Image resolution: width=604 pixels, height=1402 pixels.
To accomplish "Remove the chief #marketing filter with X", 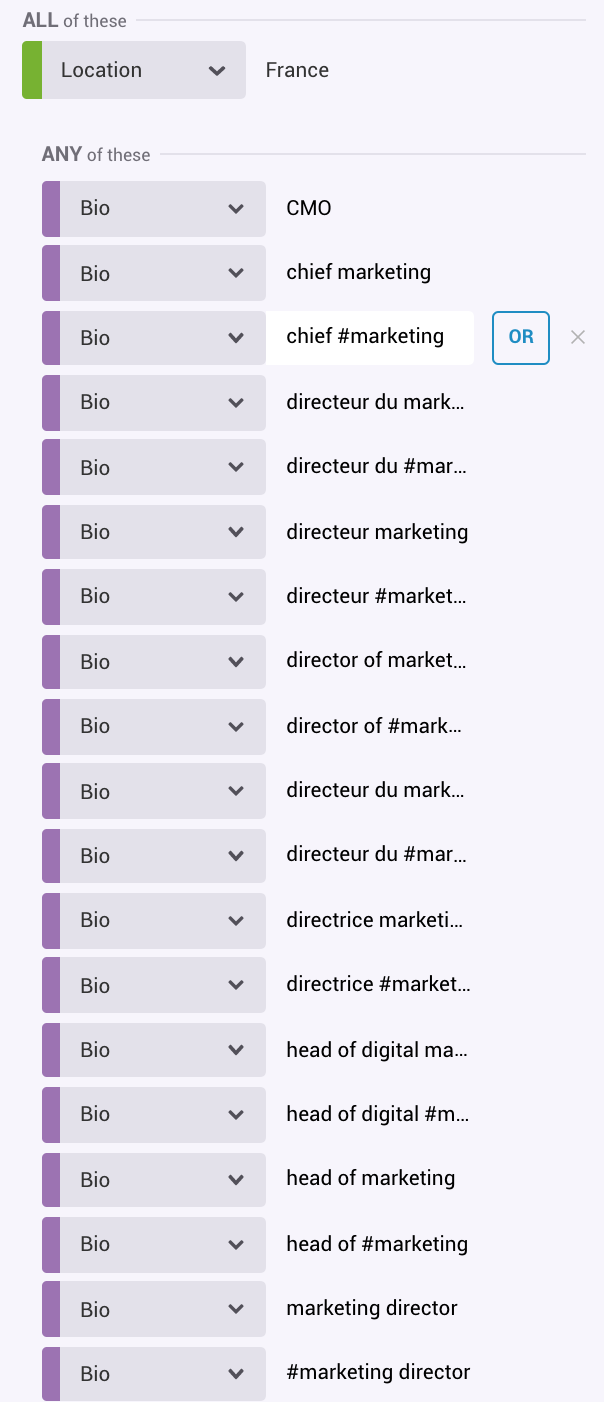I will pos(577,338).
